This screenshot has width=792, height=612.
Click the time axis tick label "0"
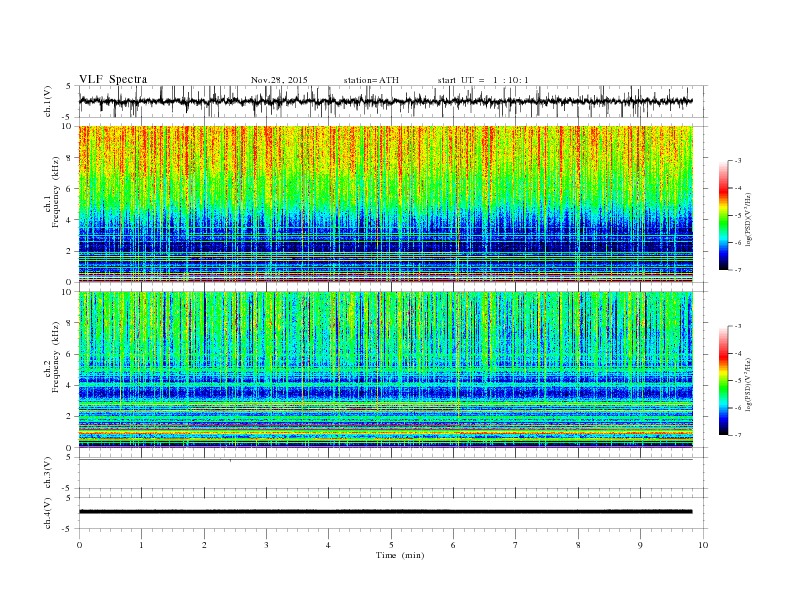click(x=79, y=545)
